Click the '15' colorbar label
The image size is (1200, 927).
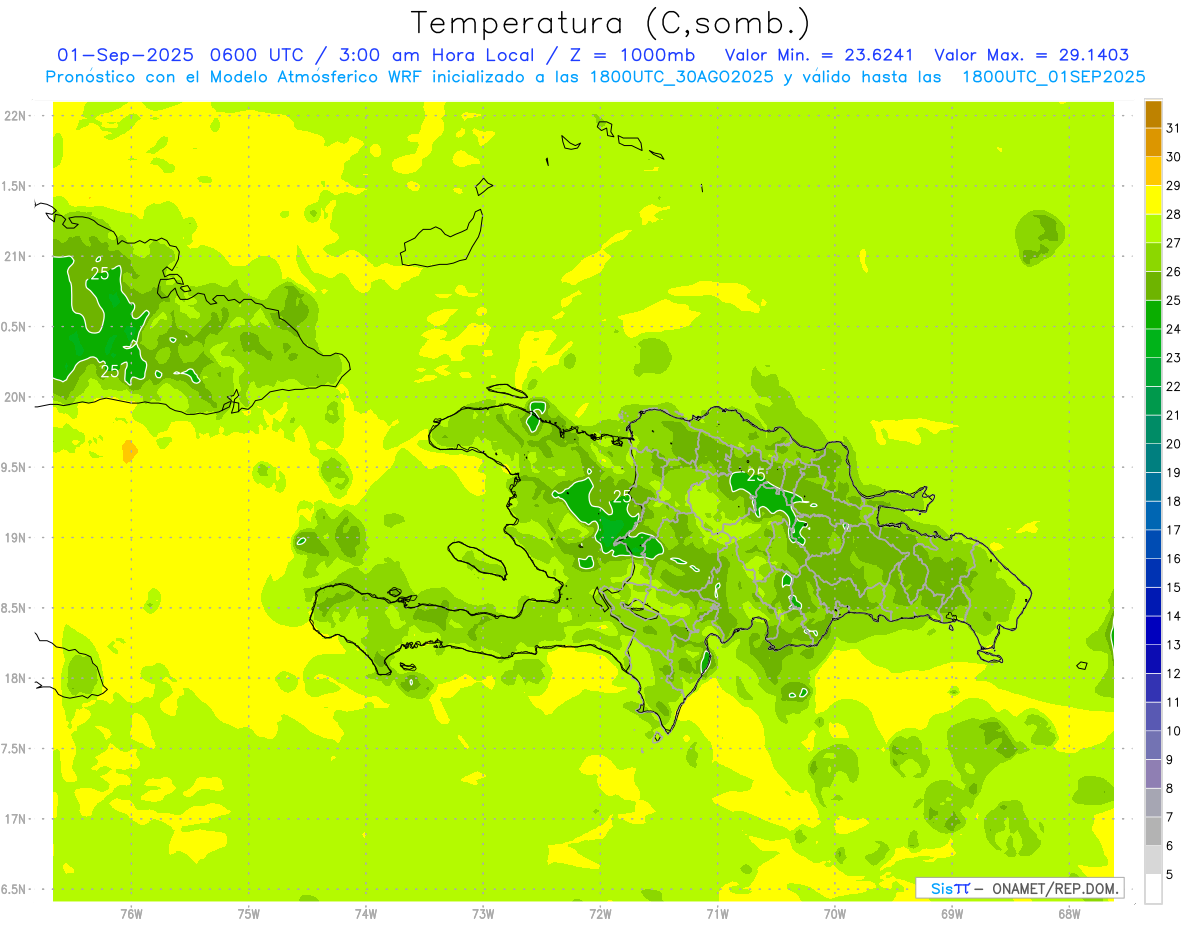coord(1174,587)
